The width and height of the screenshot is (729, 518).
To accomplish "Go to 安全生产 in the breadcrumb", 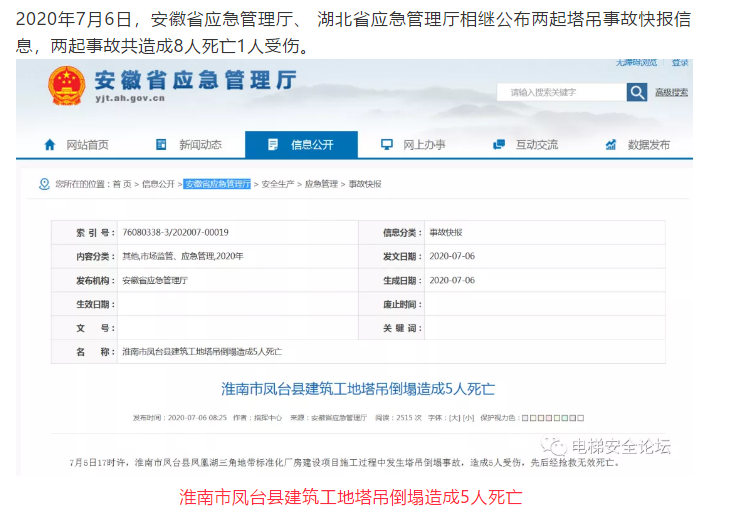I will point(279,184).
